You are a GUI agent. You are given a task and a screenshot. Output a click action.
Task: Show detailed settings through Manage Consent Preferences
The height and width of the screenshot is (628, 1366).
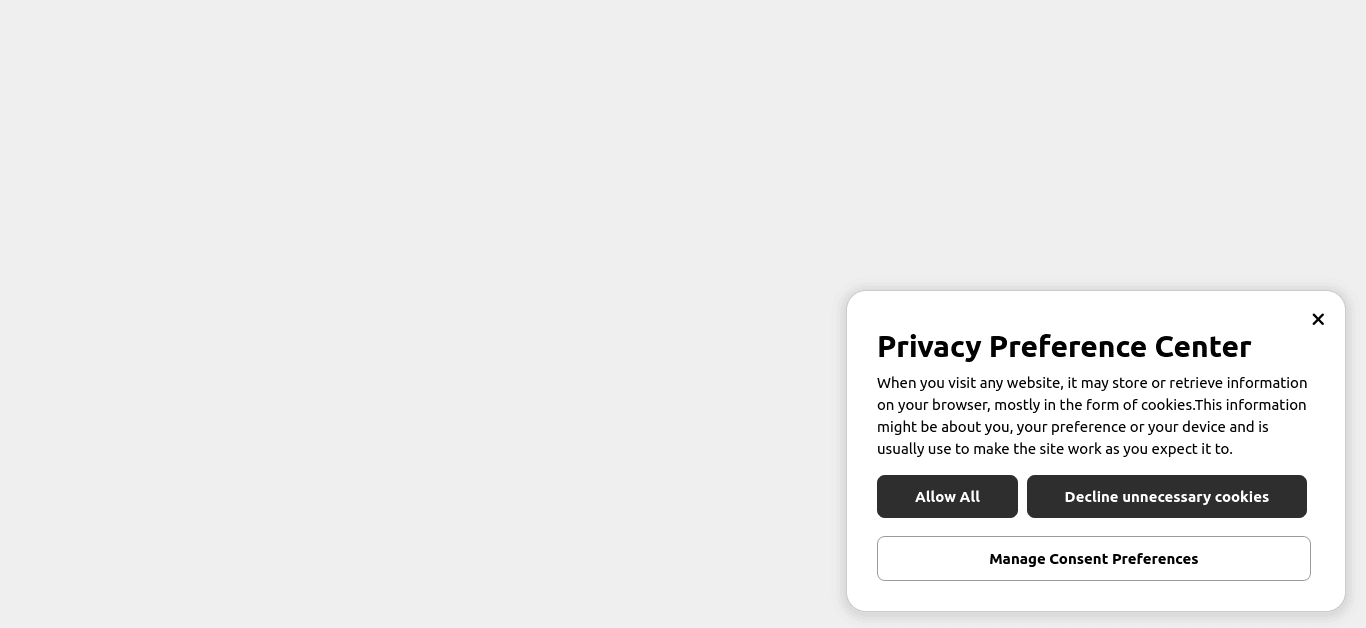[1093, 559]
